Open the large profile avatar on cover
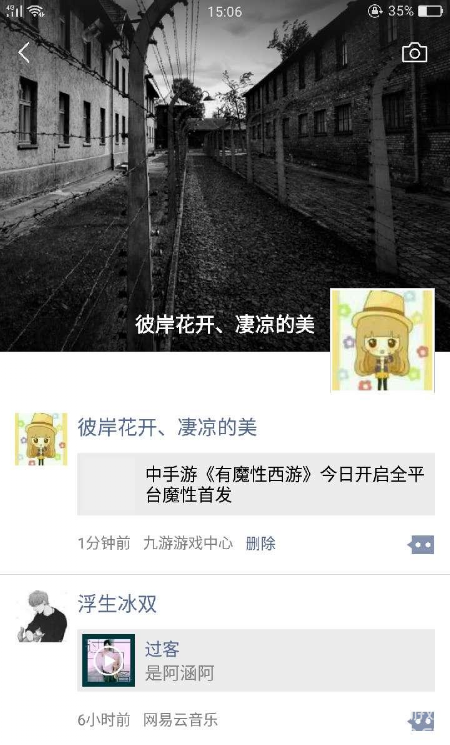 pyautogui.click(x=383, y=340)
